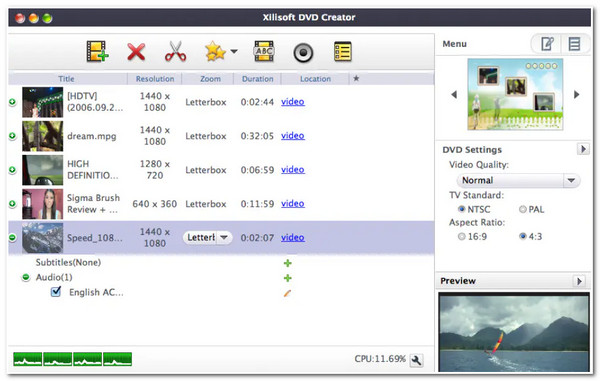
Task: Sort by the Zoom column header
Action: point(210,79)
